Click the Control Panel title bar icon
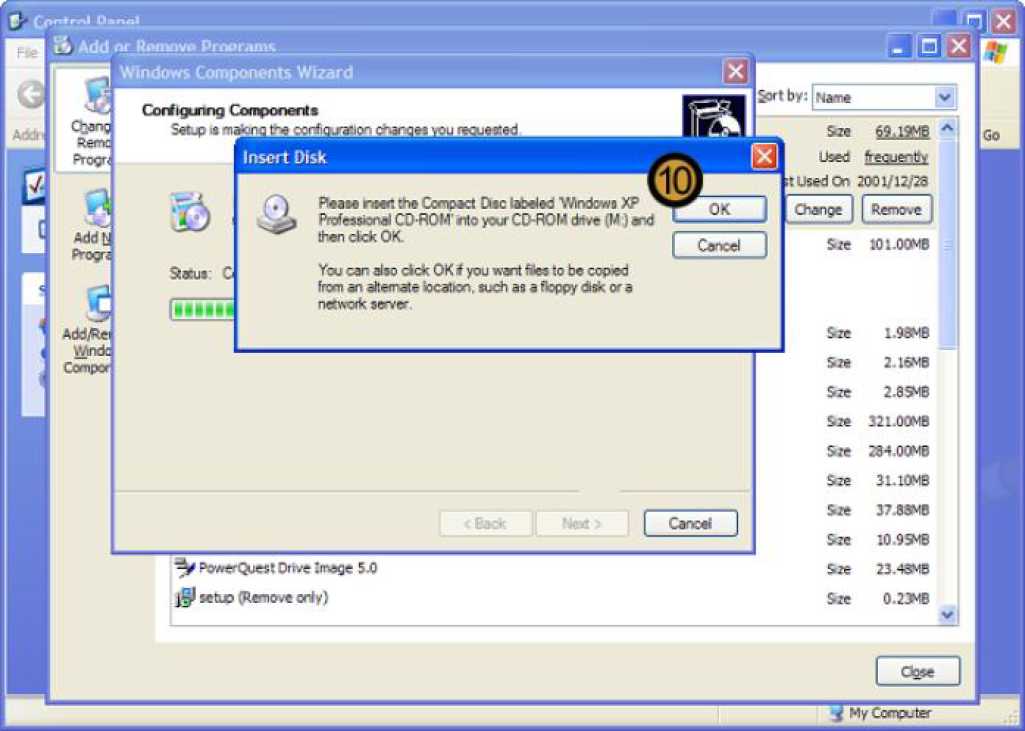Image resolution: width=1025 pixels, height=731 pixels. 18,22
